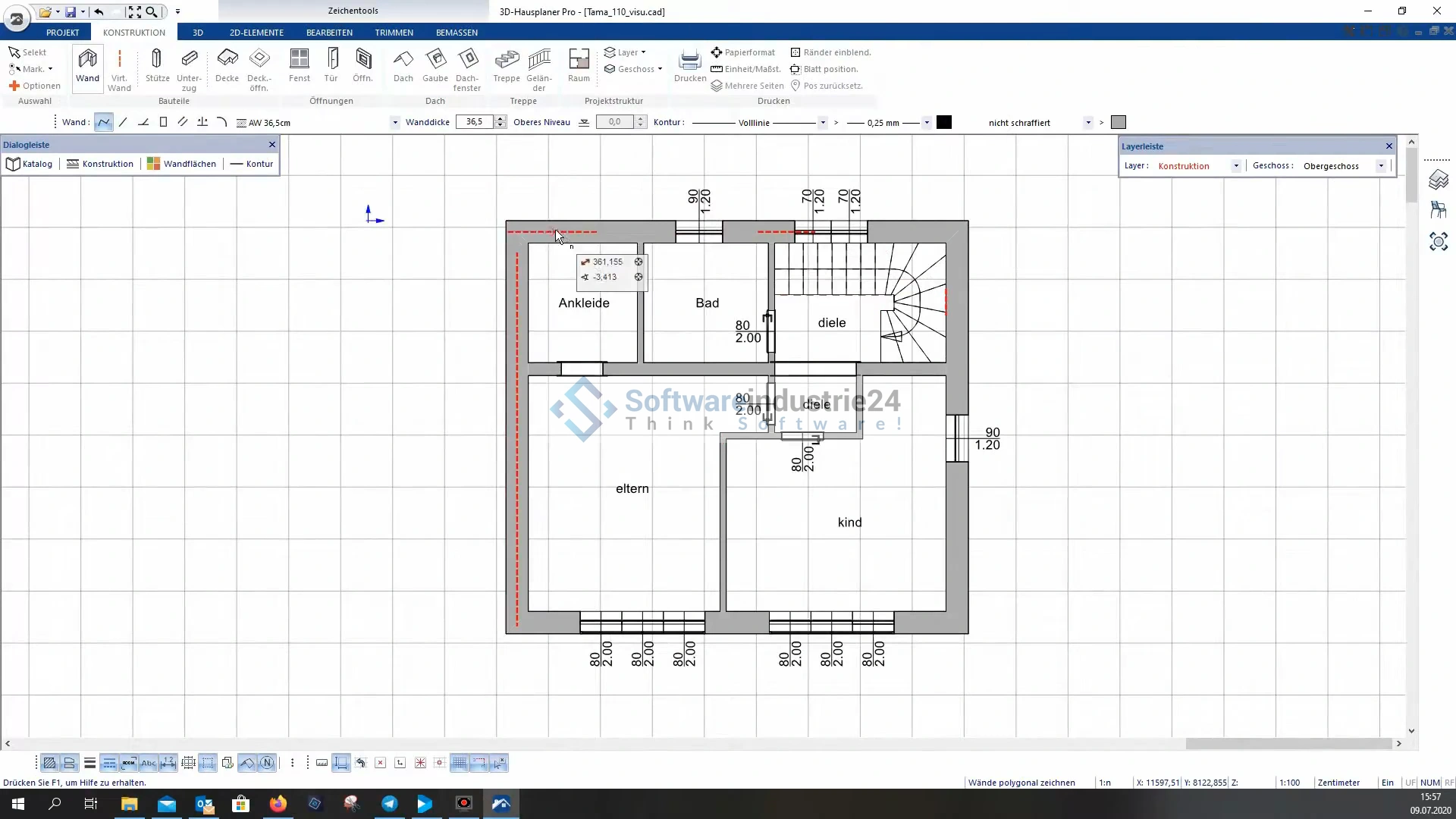Open the nicht schraffiert hatch dropdown
Viewport: 1456px width, 819px height.
[x=1088, y=123]
